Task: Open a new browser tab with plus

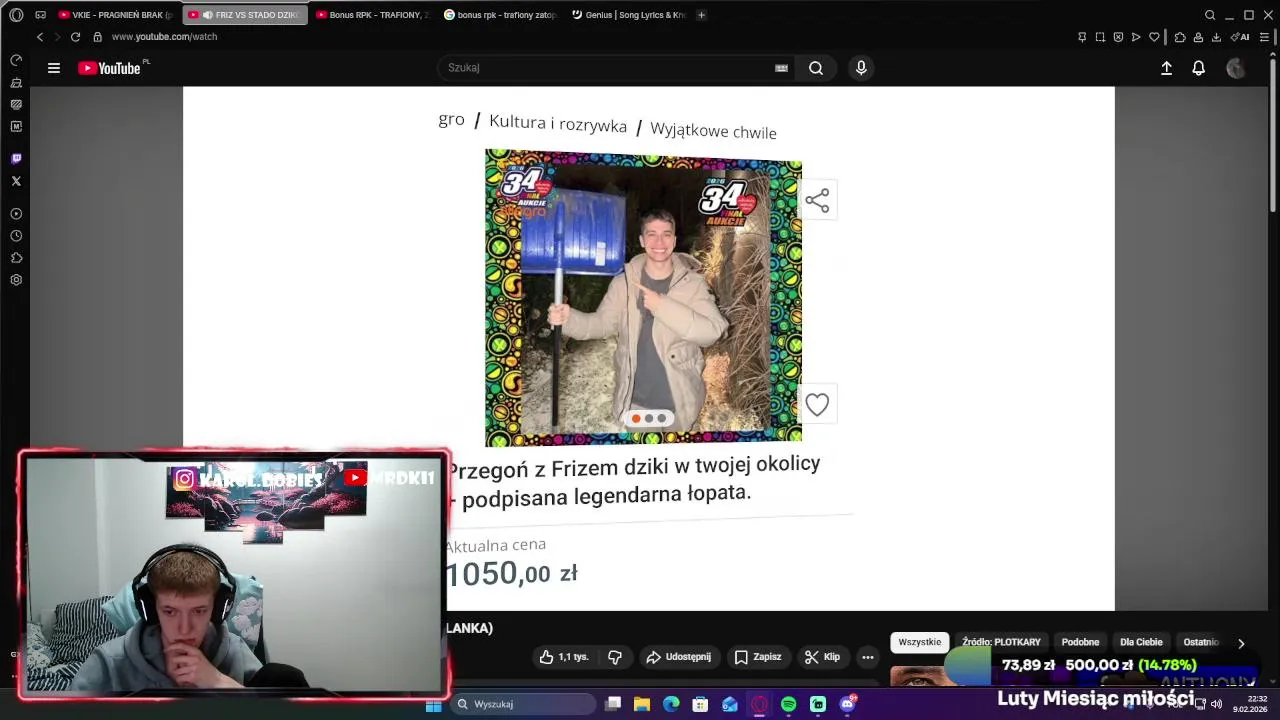Action: click(x=701, y=15)
